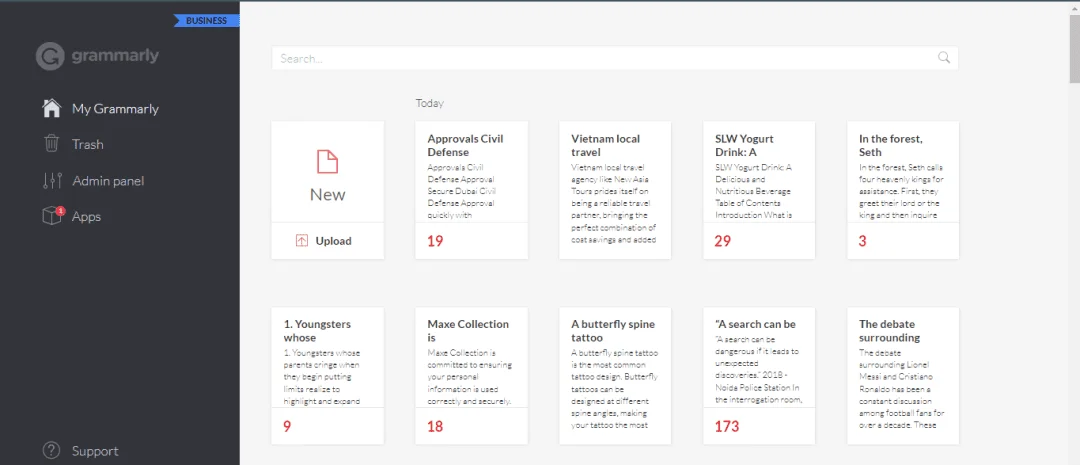Open Admin panel sliders icon
This screenshot has height=465, width=1080.
click(52, 180)
